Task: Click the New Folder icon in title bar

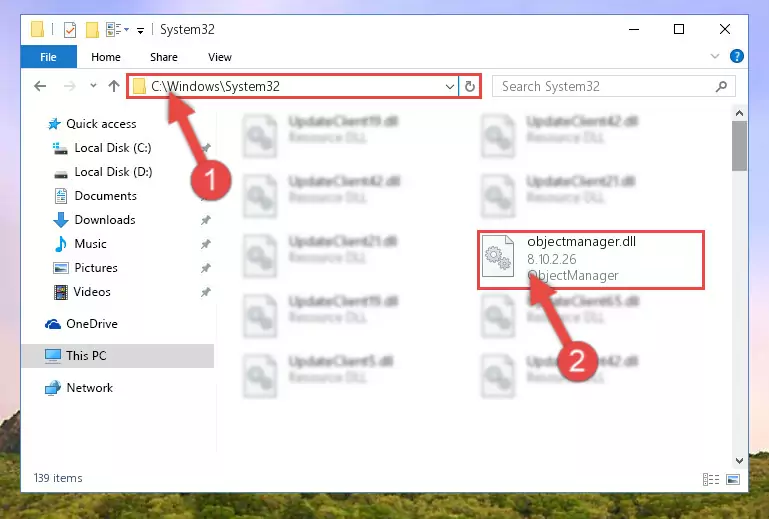Action: (x=92, y=30)
